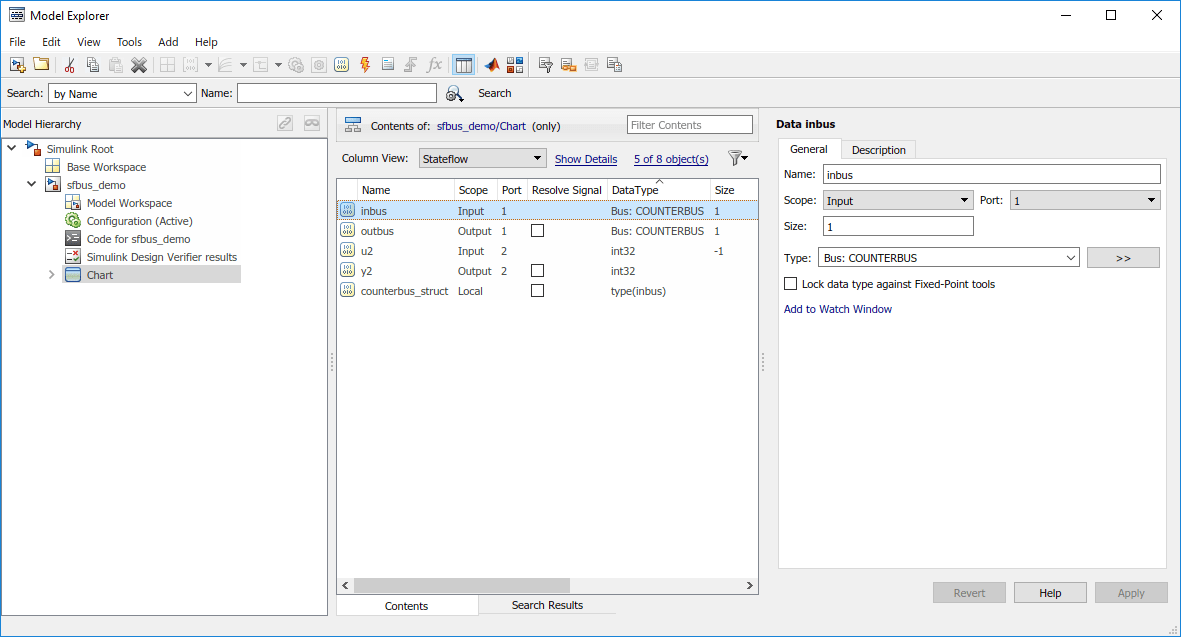Click the MATLAB logo toolbar icon

[x=492, y=65]
